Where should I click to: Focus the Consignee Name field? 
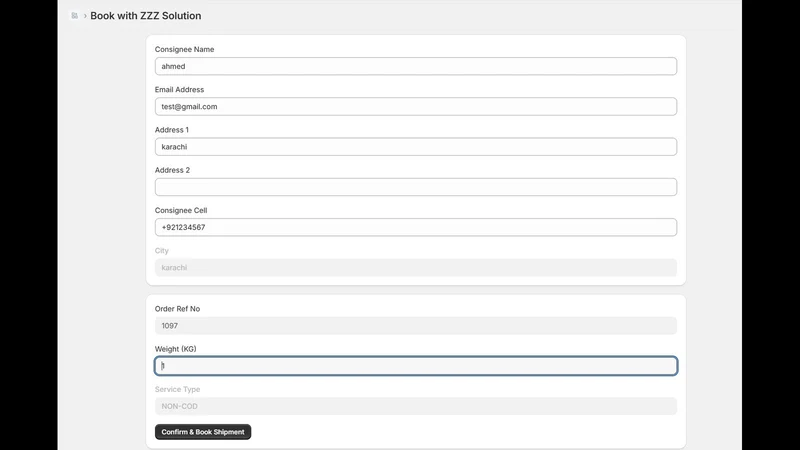coord(416,66)
